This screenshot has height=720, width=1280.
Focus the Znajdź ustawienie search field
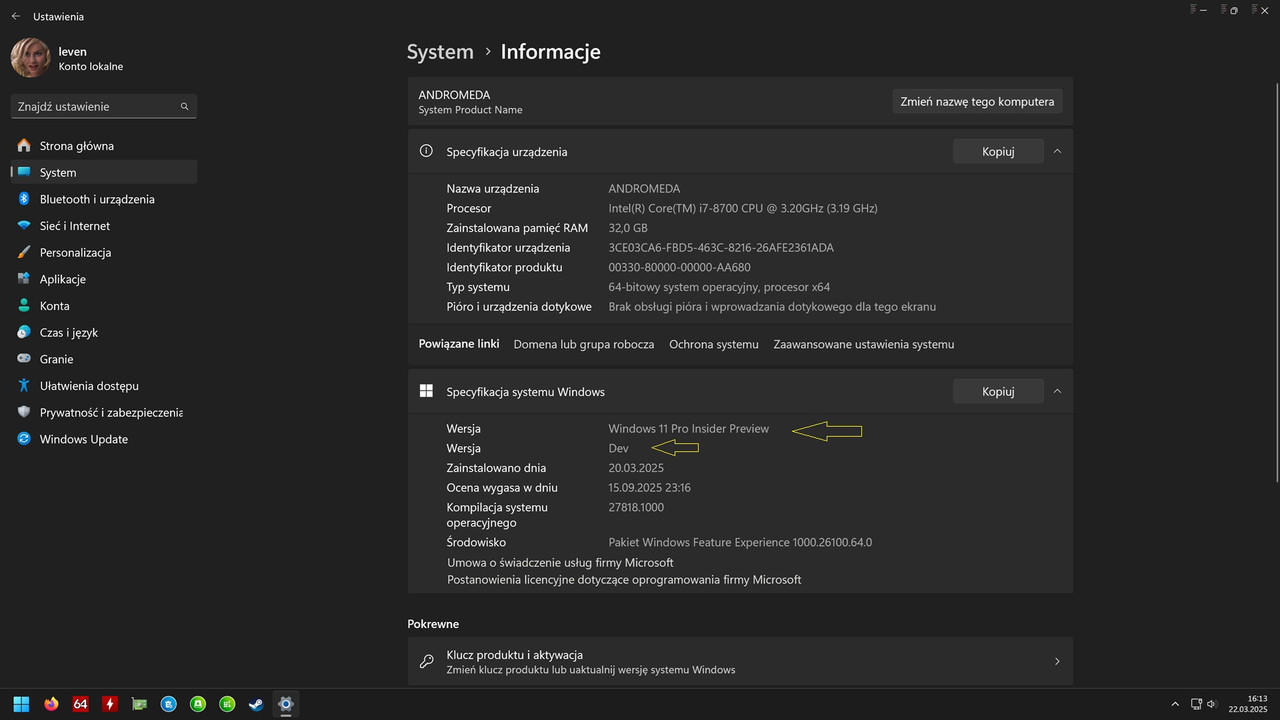pyautogui.click(x=104, y=106)
